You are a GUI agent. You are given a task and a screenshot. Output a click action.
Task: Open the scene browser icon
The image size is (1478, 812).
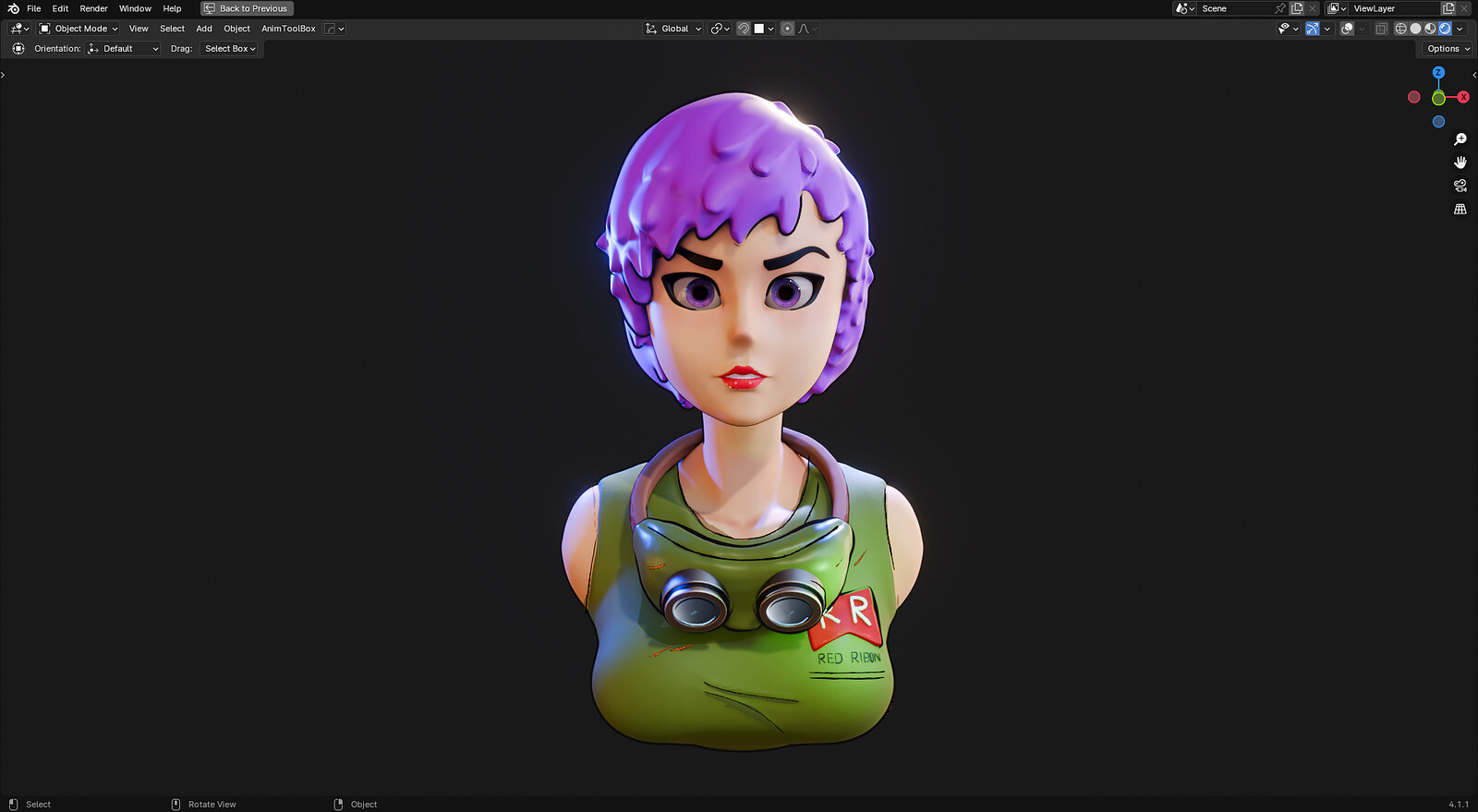click(1185, 8)
